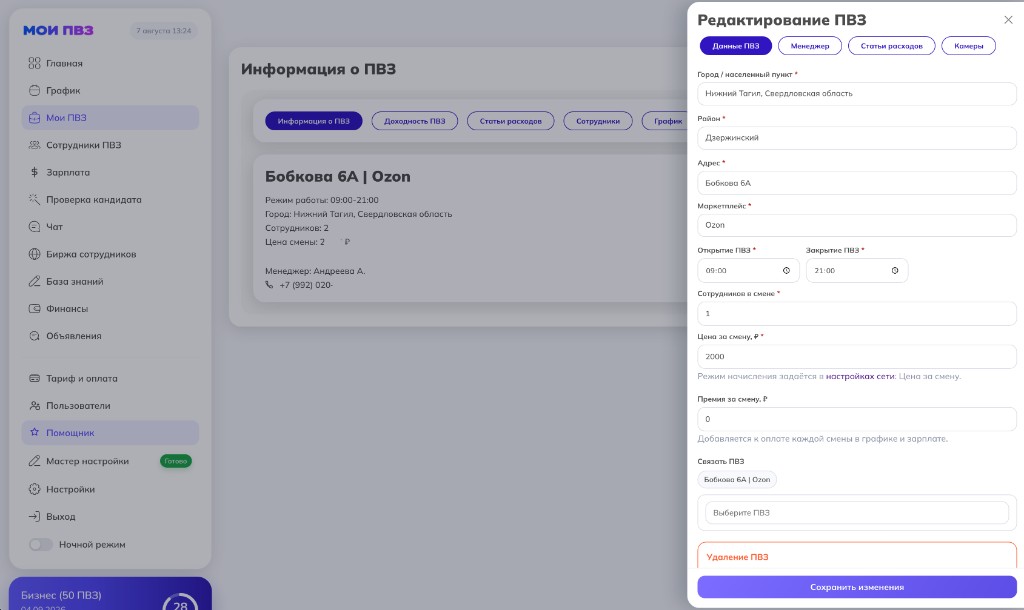Viewport: 1024px width, 610px height.
Task: Click clock icon in Закрытие ПВЗ field
Action: pyautogui.click(x=895, y=270)
